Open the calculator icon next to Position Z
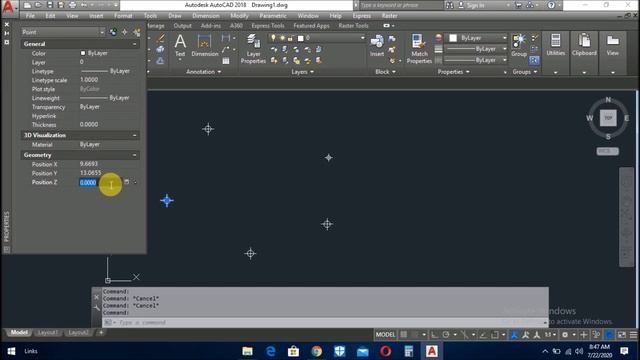 [127, 182]
